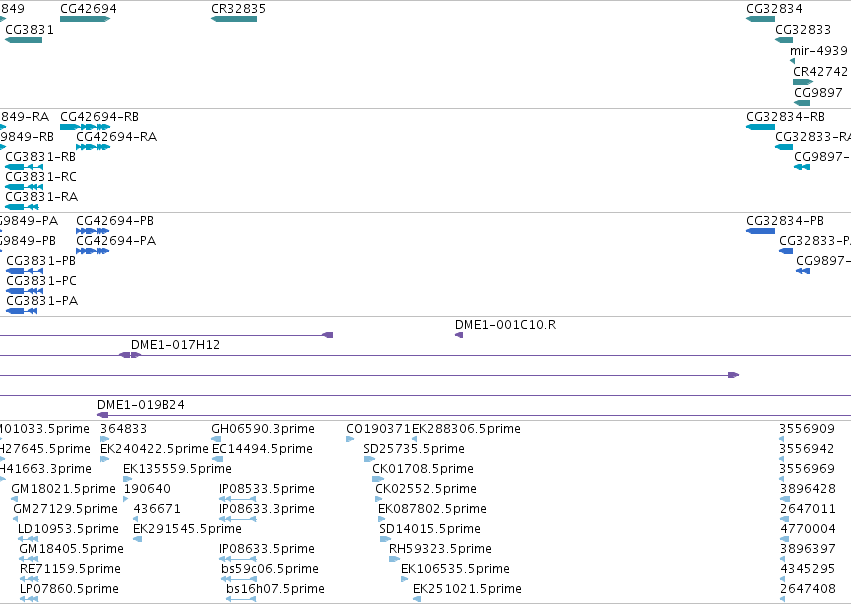The height and width of the screenshot is (604, 851).
Task: Click EST EK106535.5prime label
Action: point(455,569)
